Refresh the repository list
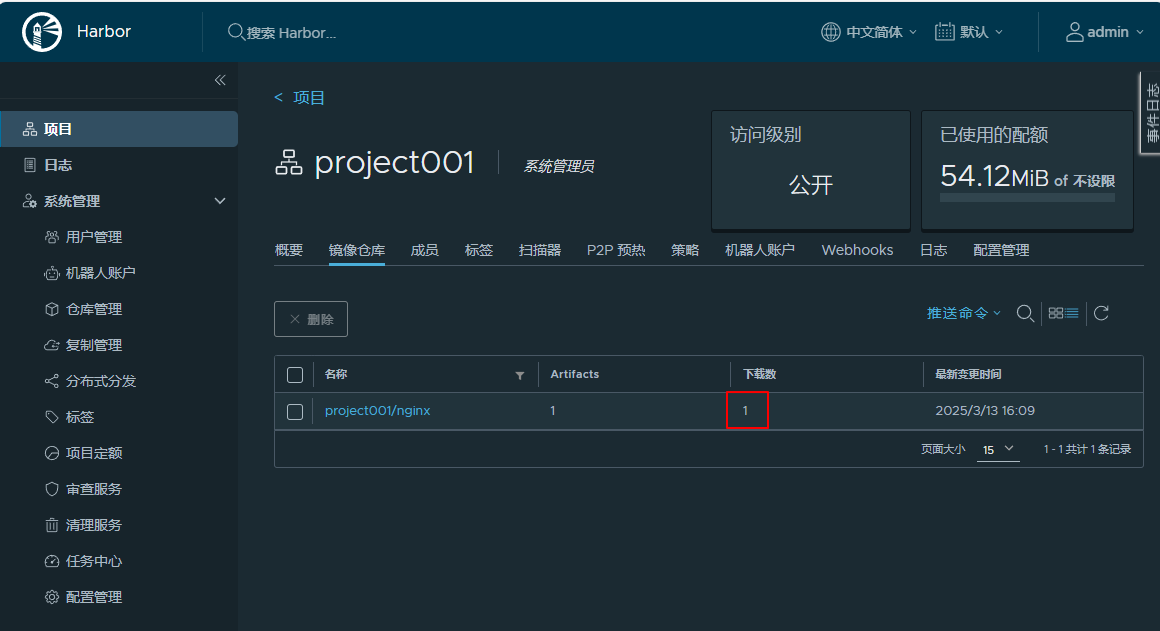 pyautogui.click(x=1102, y=313)
